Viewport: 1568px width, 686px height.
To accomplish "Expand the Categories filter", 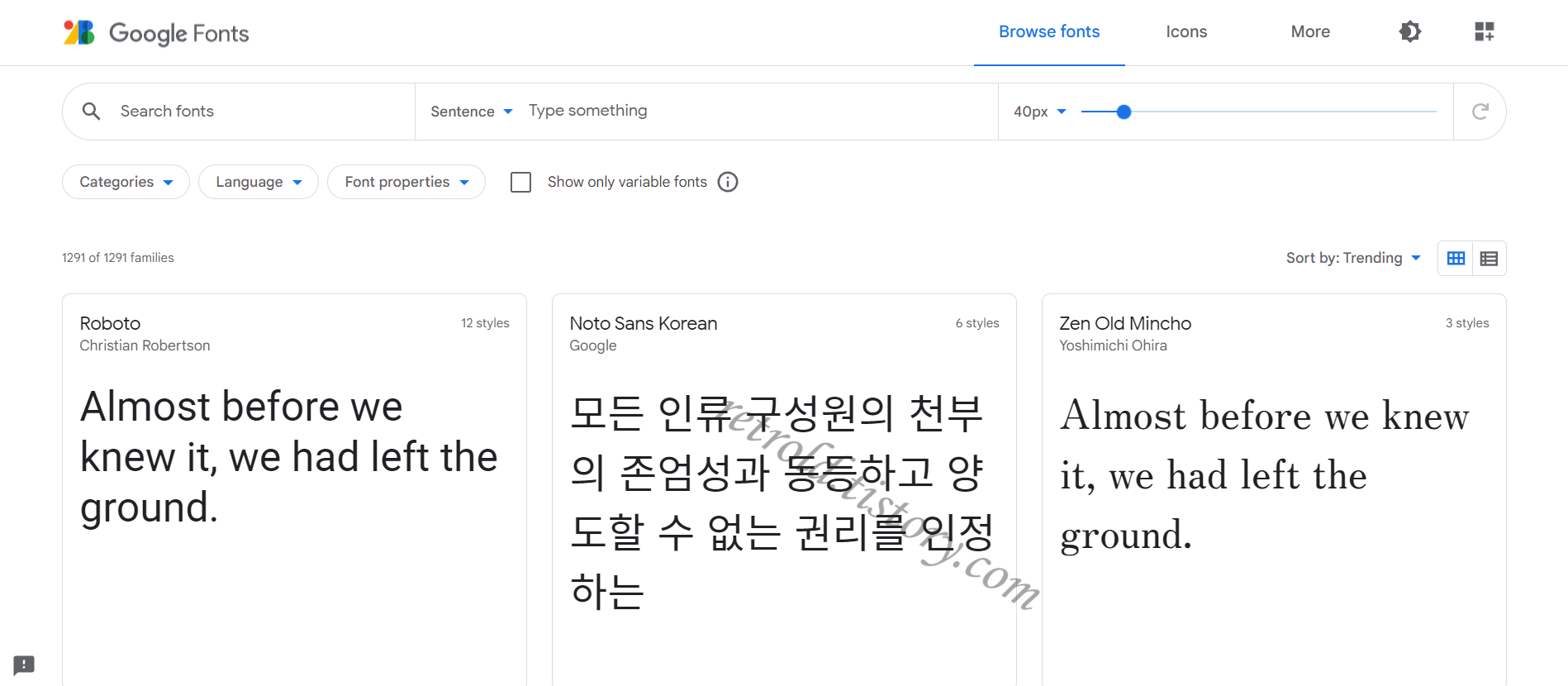I will (x=126, y=182).
